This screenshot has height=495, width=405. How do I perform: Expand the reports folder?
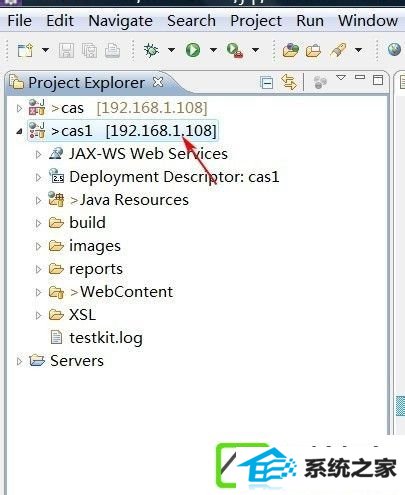[x=38, y=269]
